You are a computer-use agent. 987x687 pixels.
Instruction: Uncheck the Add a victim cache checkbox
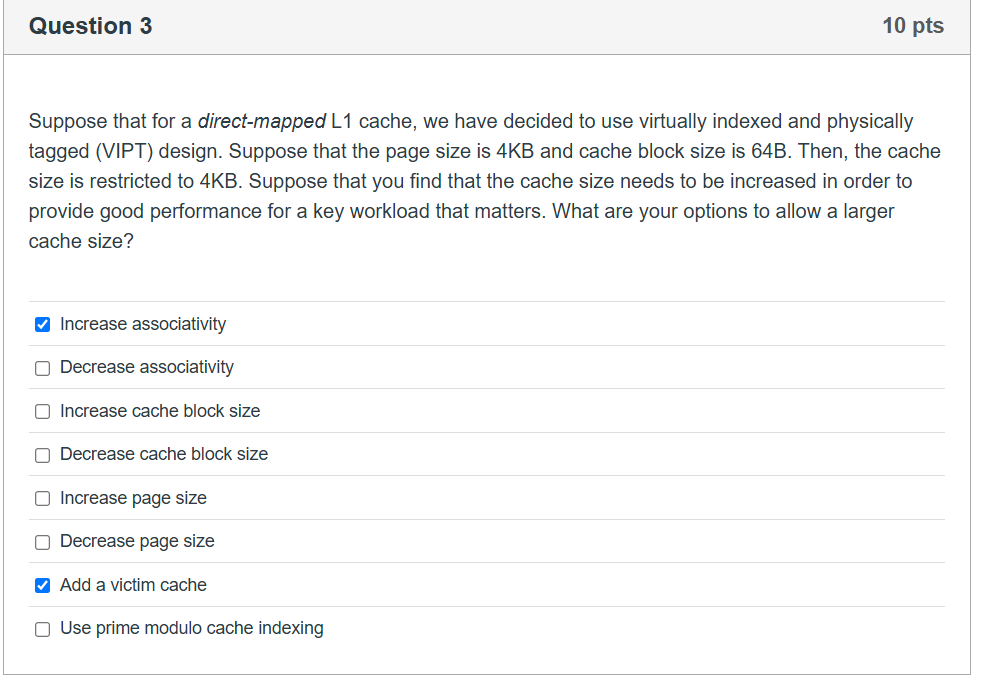[42, 585]
